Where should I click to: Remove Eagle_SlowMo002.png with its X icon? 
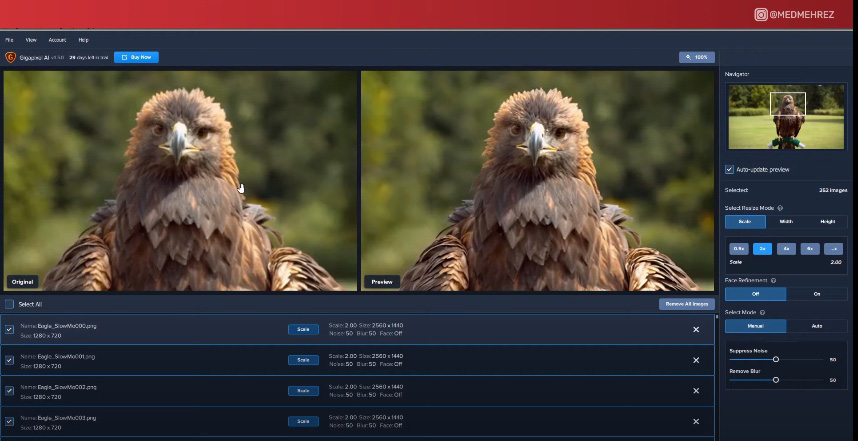pos(696,390)
